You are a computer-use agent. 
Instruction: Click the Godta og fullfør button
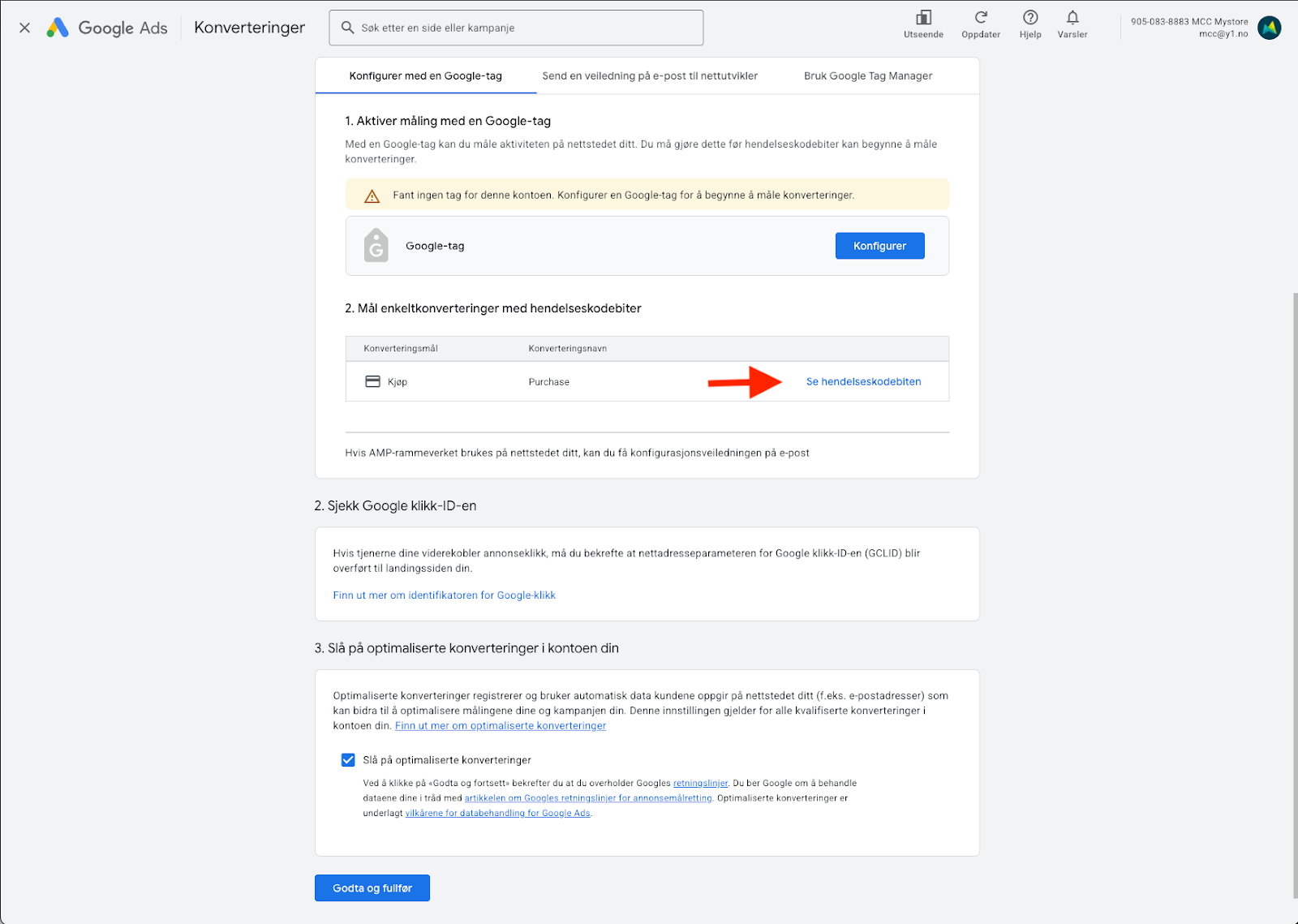point(372,888)
